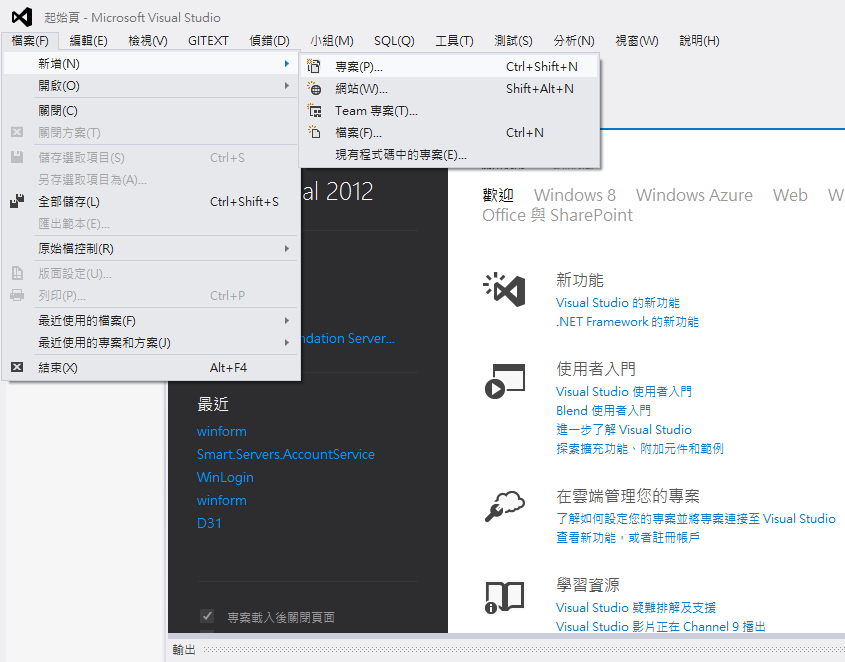Open the 測試(S) menu
This screenshot has width=845, height=662.
click(x=513, y=41)
